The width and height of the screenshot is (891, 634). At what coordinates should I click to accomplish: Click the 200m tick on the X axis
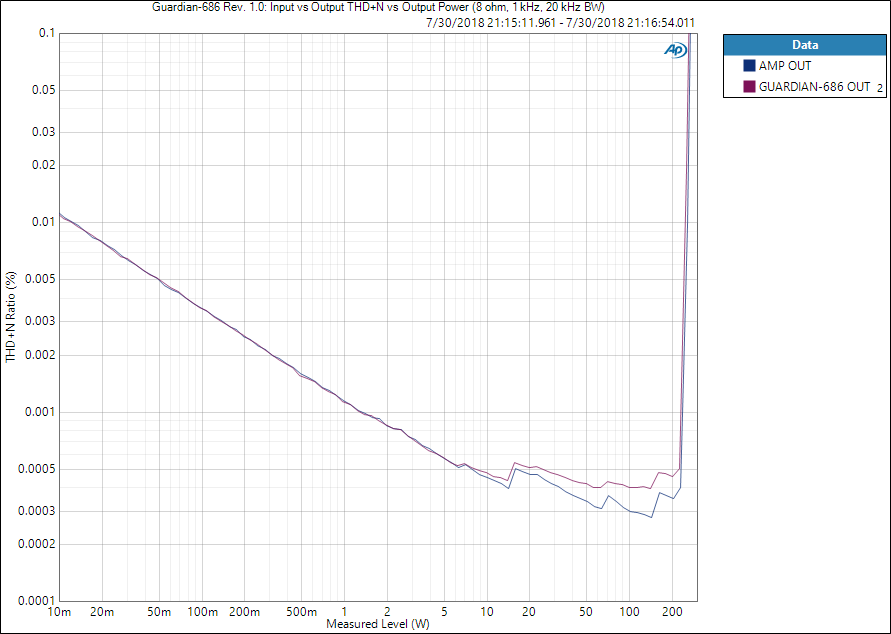[245, 612]
